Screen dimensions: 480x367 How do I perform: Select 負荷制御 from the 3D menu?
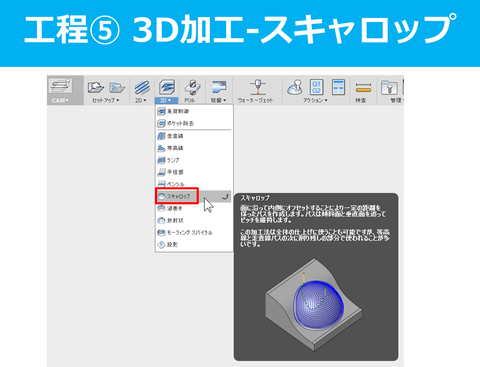(194, 111)
